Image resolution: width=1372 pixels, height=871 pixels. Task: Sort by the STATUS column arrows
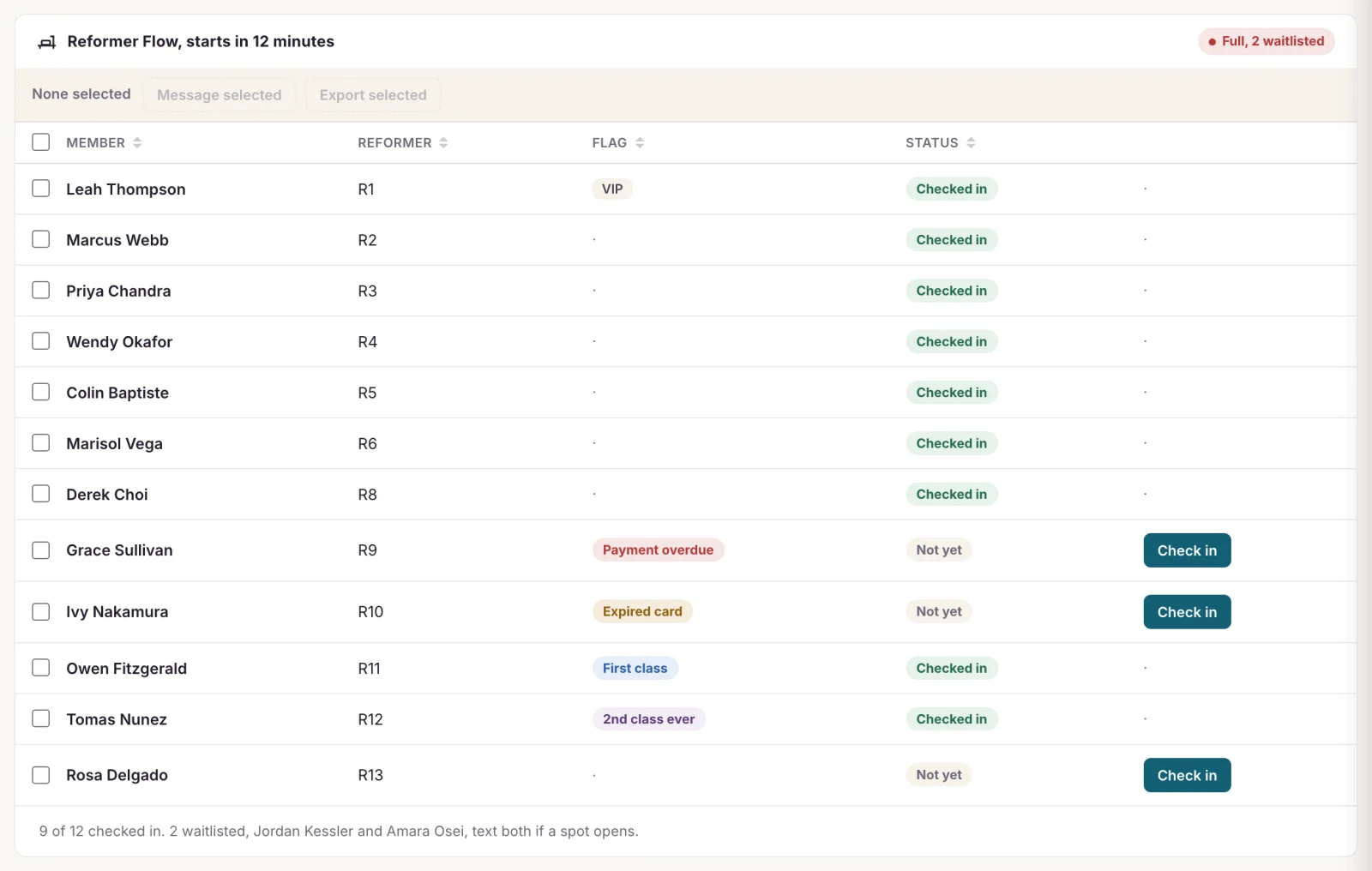click(x=971, y=143)
